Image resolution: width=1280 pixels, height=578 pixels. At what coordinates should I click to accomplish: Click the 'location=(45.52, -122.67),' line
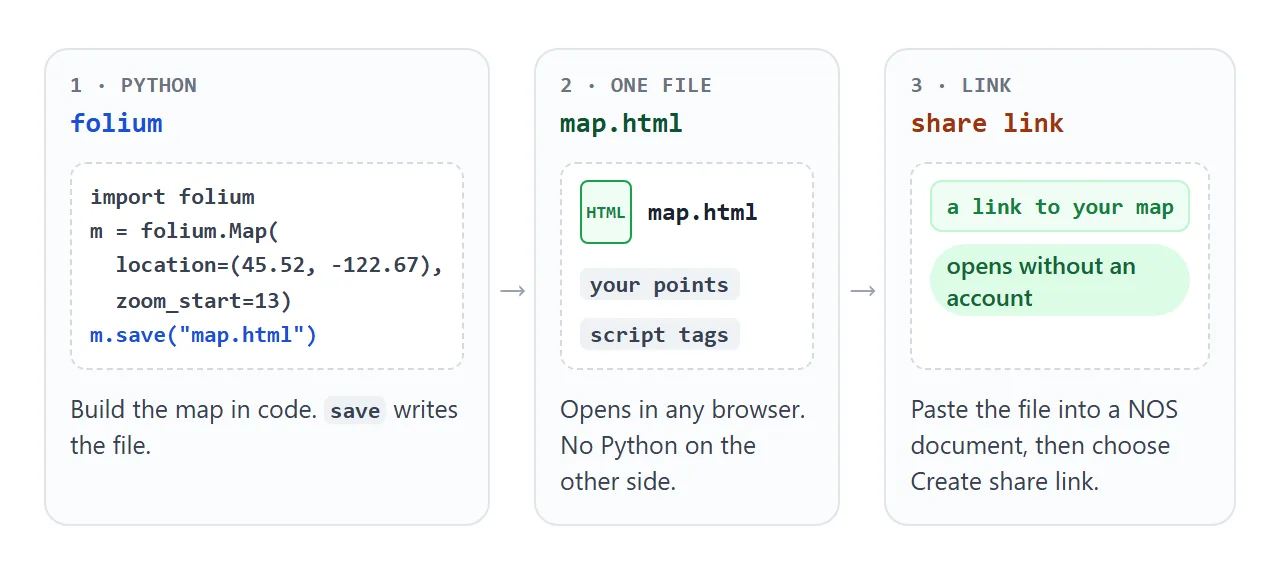[279, 264]
